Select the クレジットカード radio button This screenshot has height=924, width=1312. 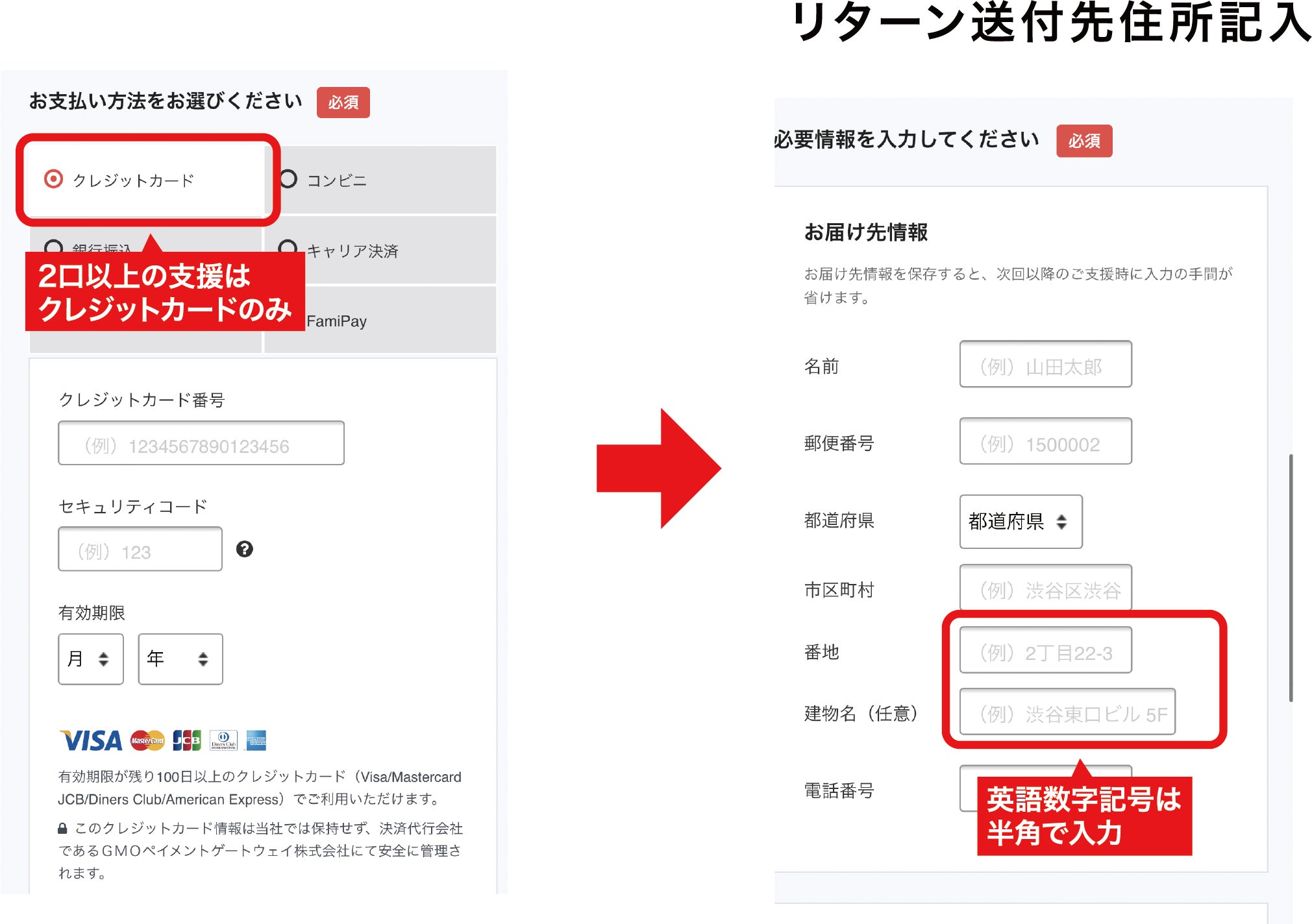[x=54, y=179]
